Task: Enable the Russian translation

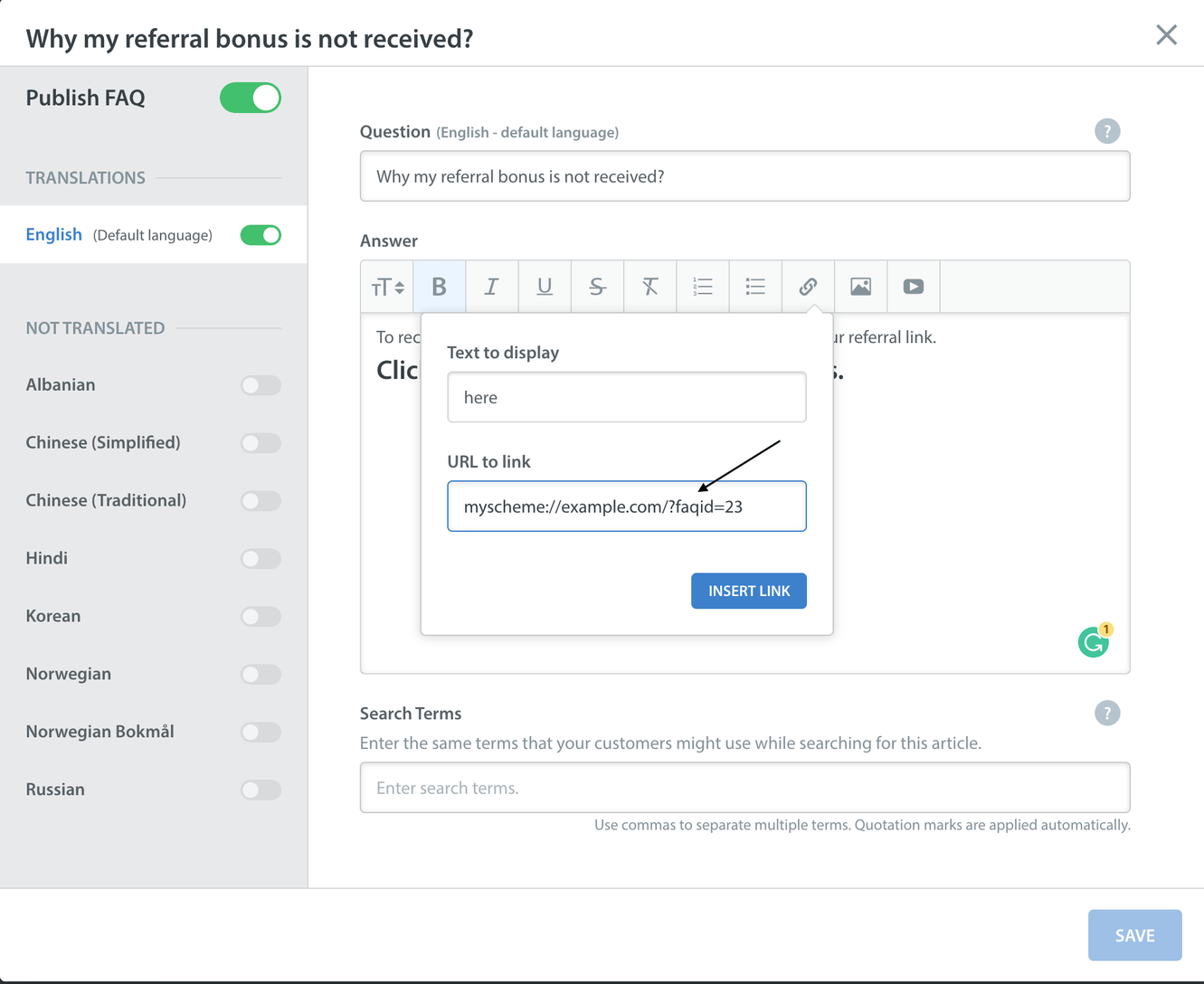Action: click(261, 790)
